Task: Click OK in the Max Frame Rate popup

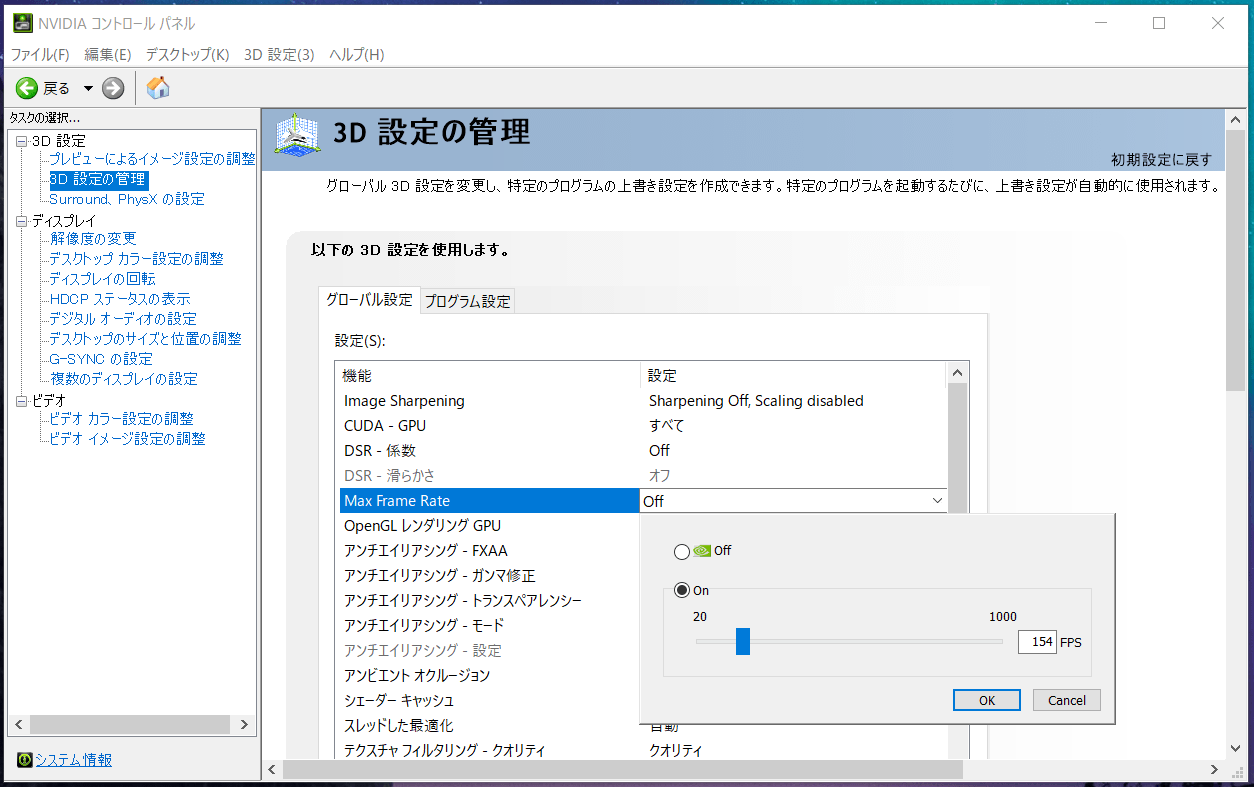Action: coord(987,700)
